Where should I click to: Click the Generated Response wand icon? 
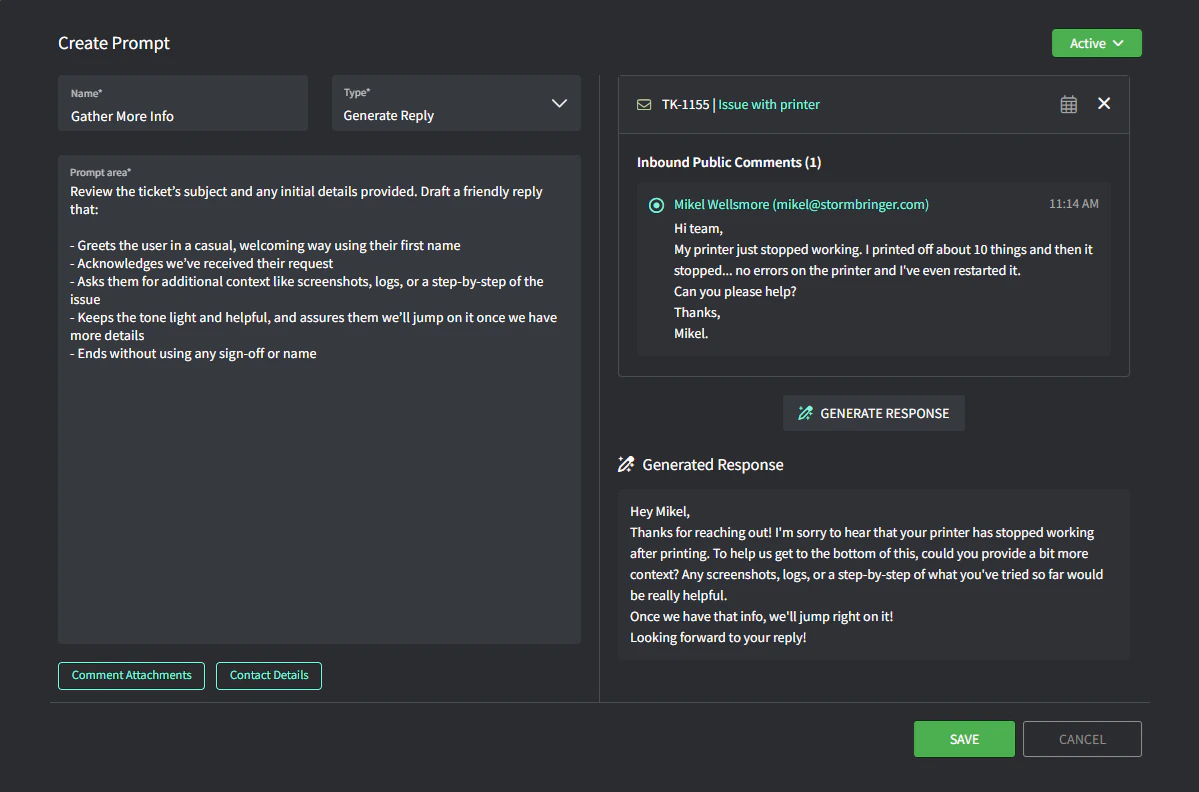coord(626,464)
